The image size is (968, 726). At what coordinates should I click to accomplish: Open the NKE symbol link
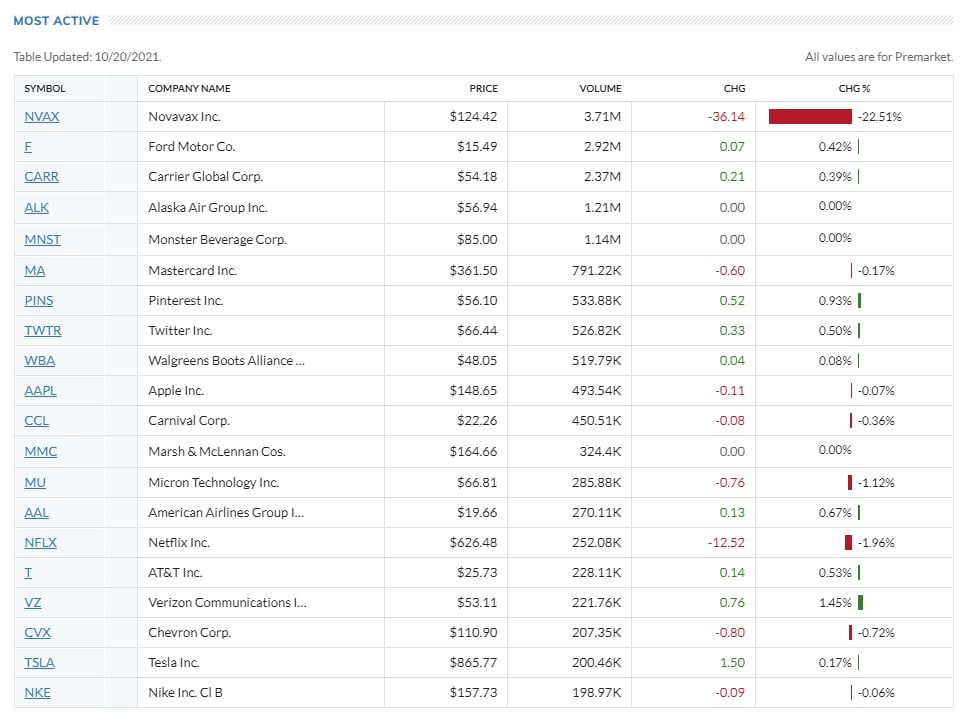coord(37,693)
